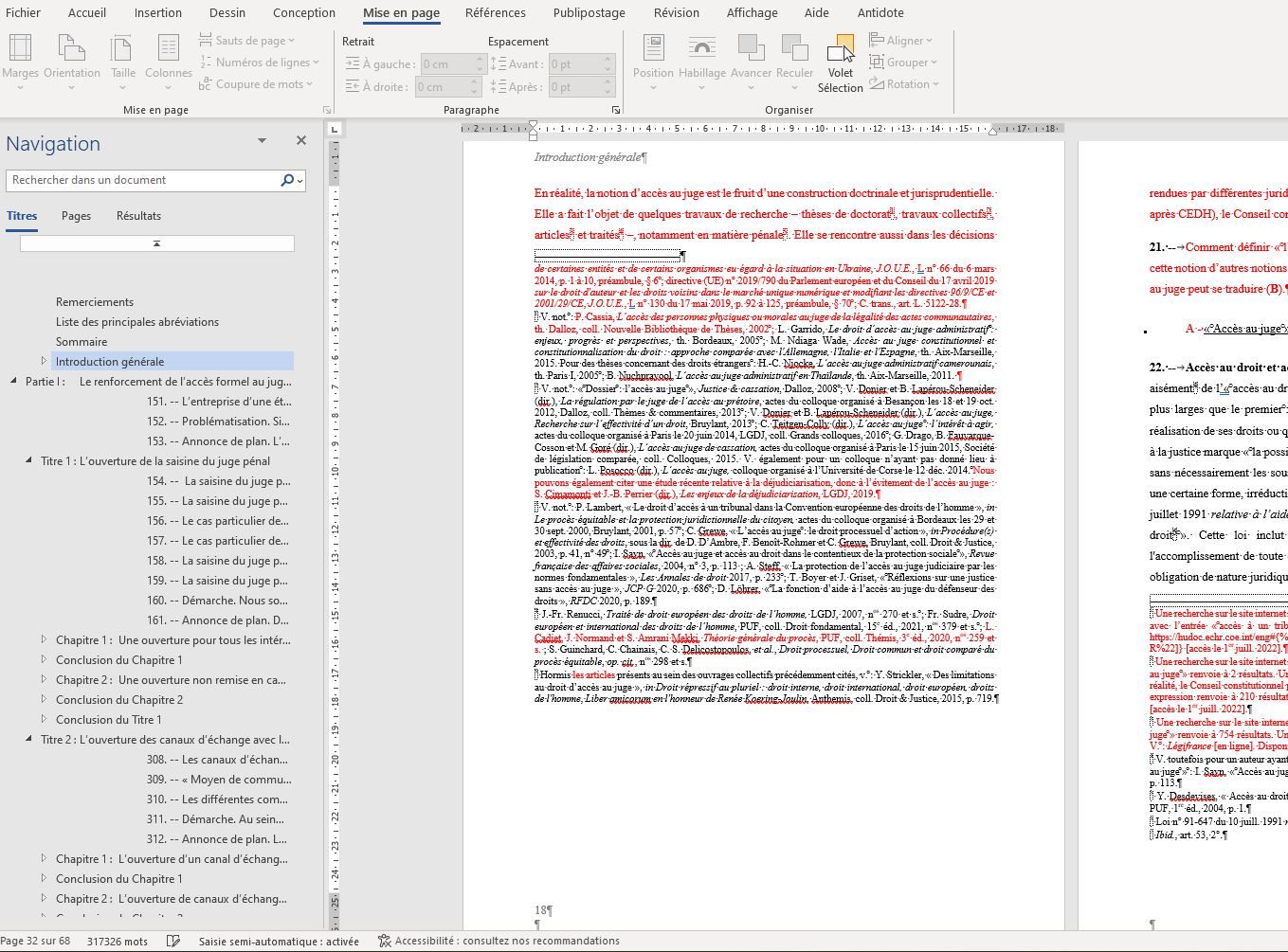This screenshot has width=1288, height=952.
Task: Open the Affichage ribbon tab
Action: coord(752,12)
